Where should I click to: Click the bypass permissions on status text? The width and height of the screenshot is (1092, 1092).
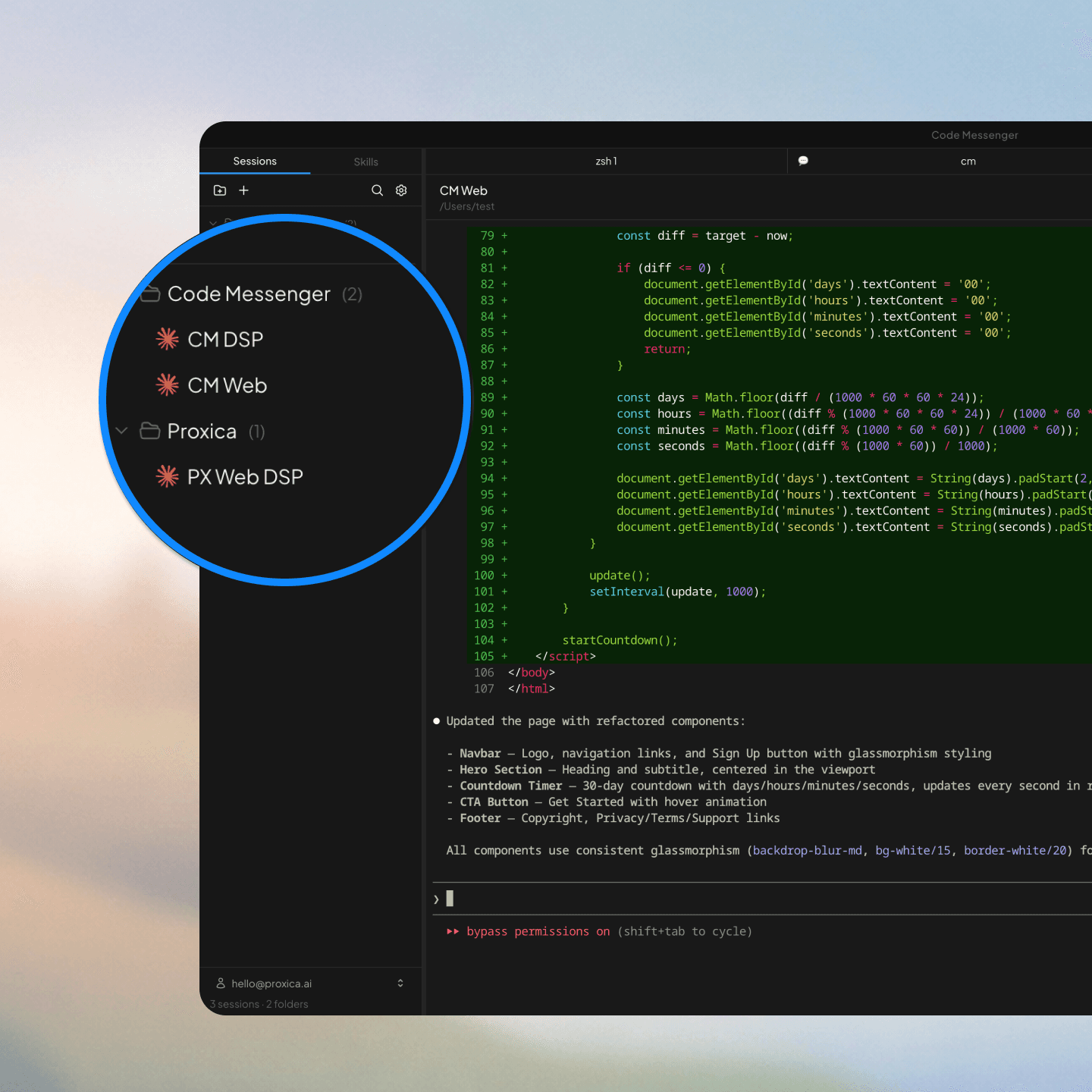click(x=538, y=931)
